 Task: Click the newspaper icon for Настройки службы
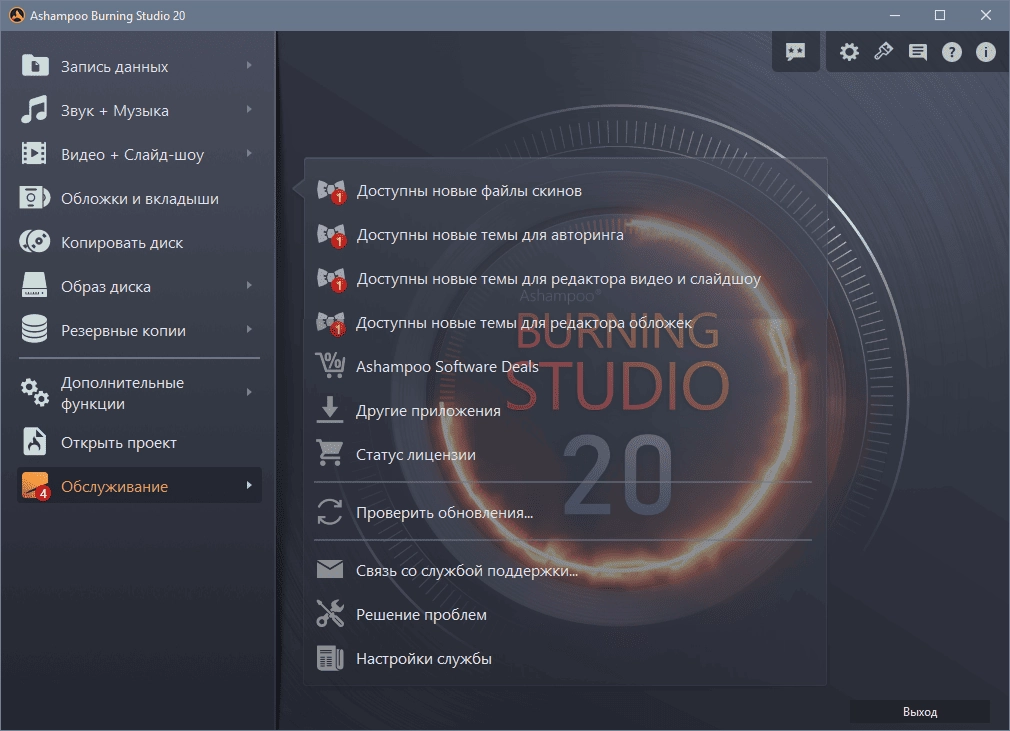point(330,658)
